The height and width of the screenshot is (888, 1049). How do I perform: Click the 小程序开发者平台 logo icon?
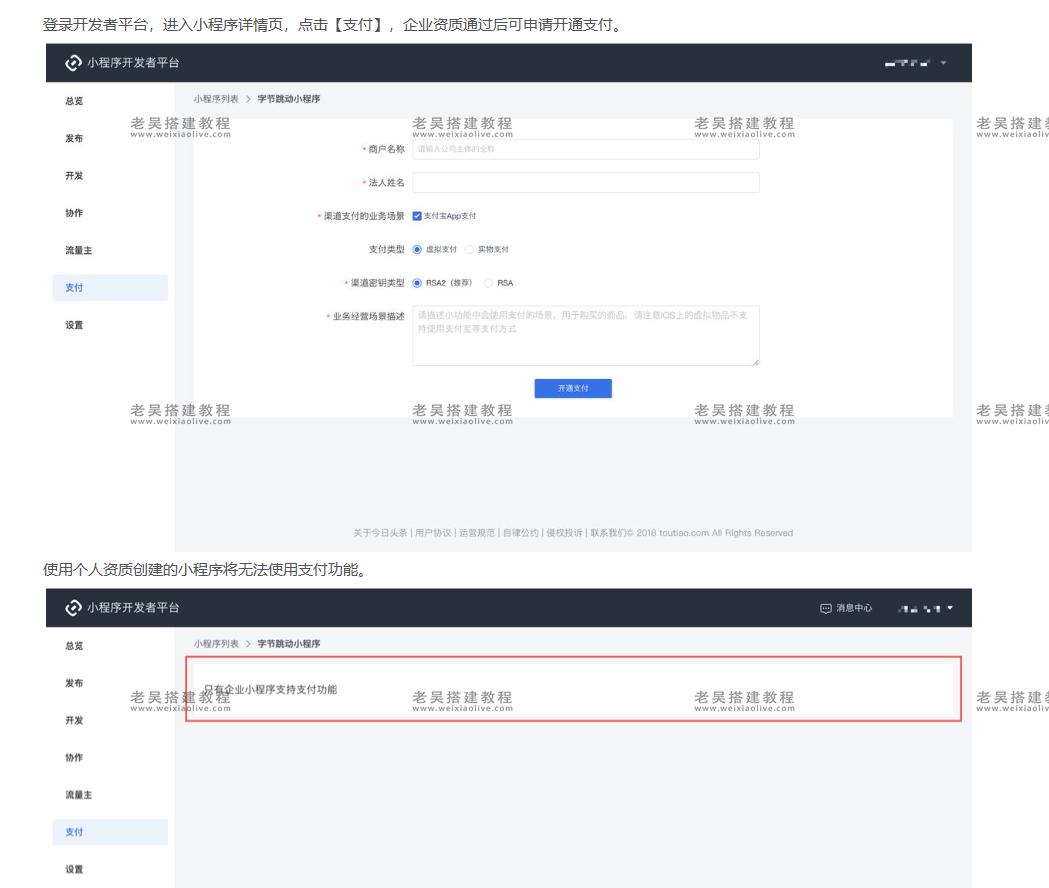(73, 62)
